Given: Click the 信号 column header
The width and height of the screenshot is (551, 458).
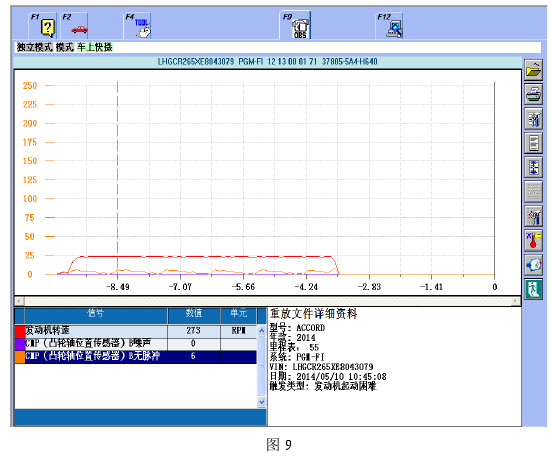Looking at the screenshot, I should click(96, 314).
